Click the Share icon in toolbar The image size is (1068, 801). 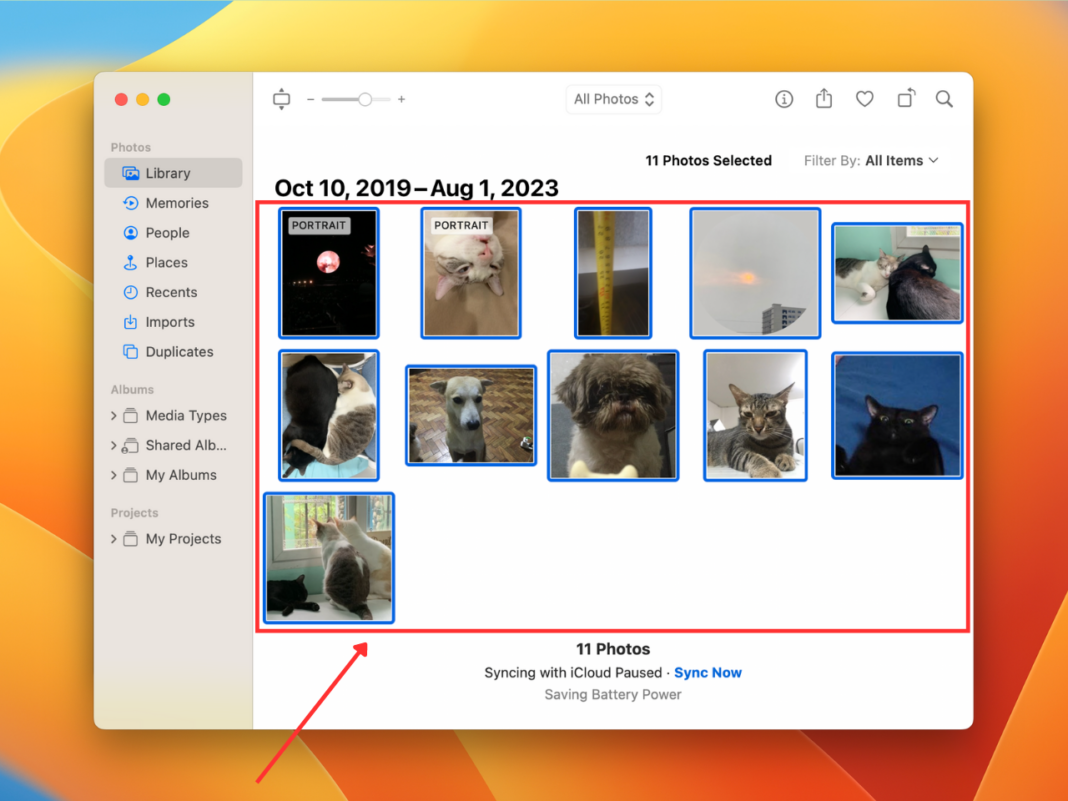click(x=824, y=99)
